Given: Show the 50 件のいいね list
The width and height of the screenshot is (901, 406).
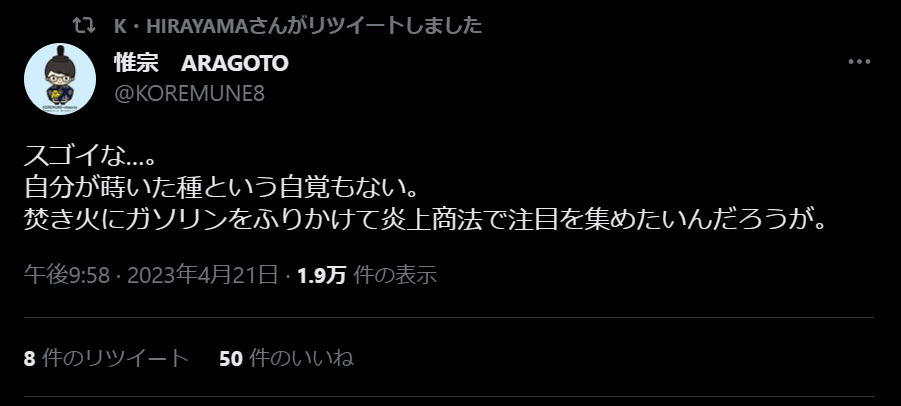Looking at the screenshot, I should pyautogui.click(x=286, y=358).
